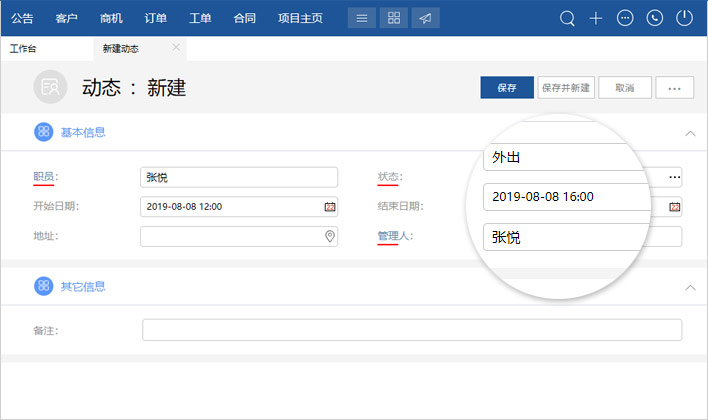Click the paper plane send icon
This screenshot has width=708, height=420.
coord(425,18)
